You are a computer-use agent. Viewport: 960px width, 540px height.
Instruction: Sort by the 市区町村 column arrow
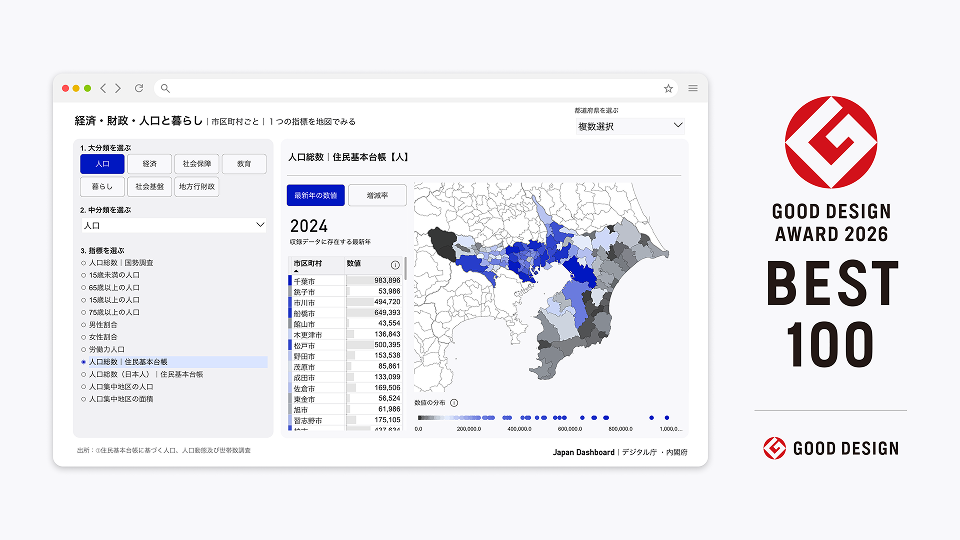[296, 271]
